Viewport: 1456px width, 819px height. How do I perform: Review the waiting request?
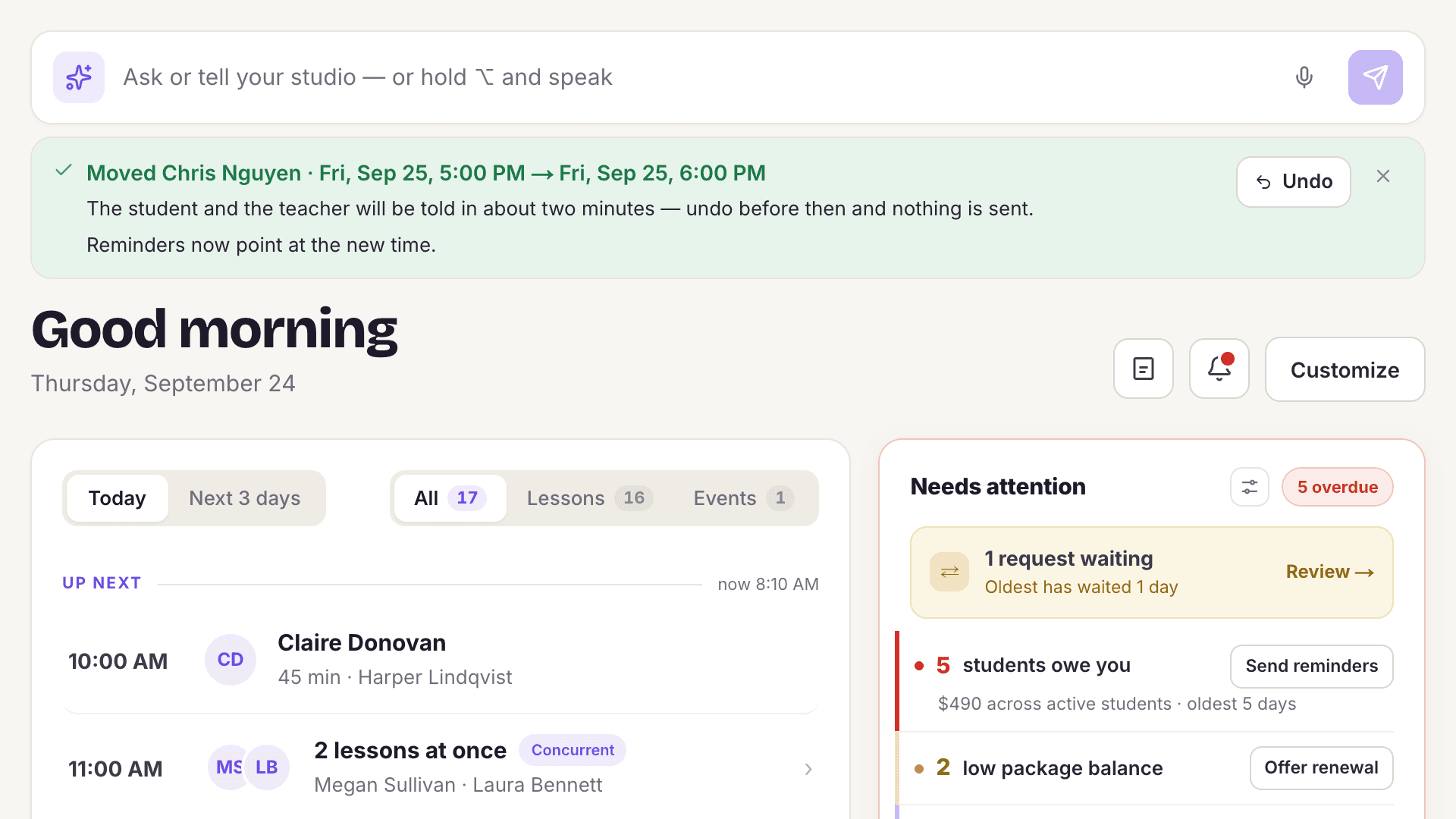tap(1330, 572)
